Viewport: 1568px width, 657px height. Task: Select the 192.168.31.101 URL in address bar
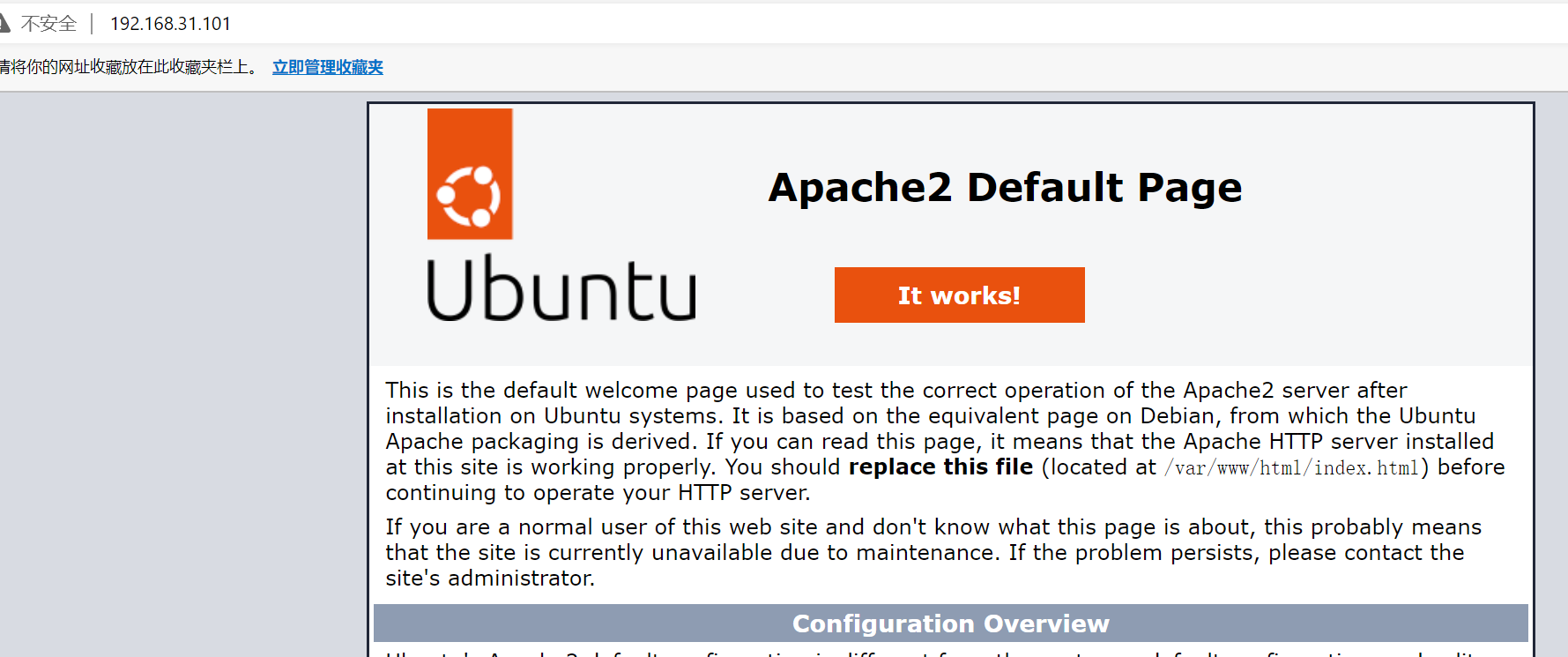click(x=170, y=24)
